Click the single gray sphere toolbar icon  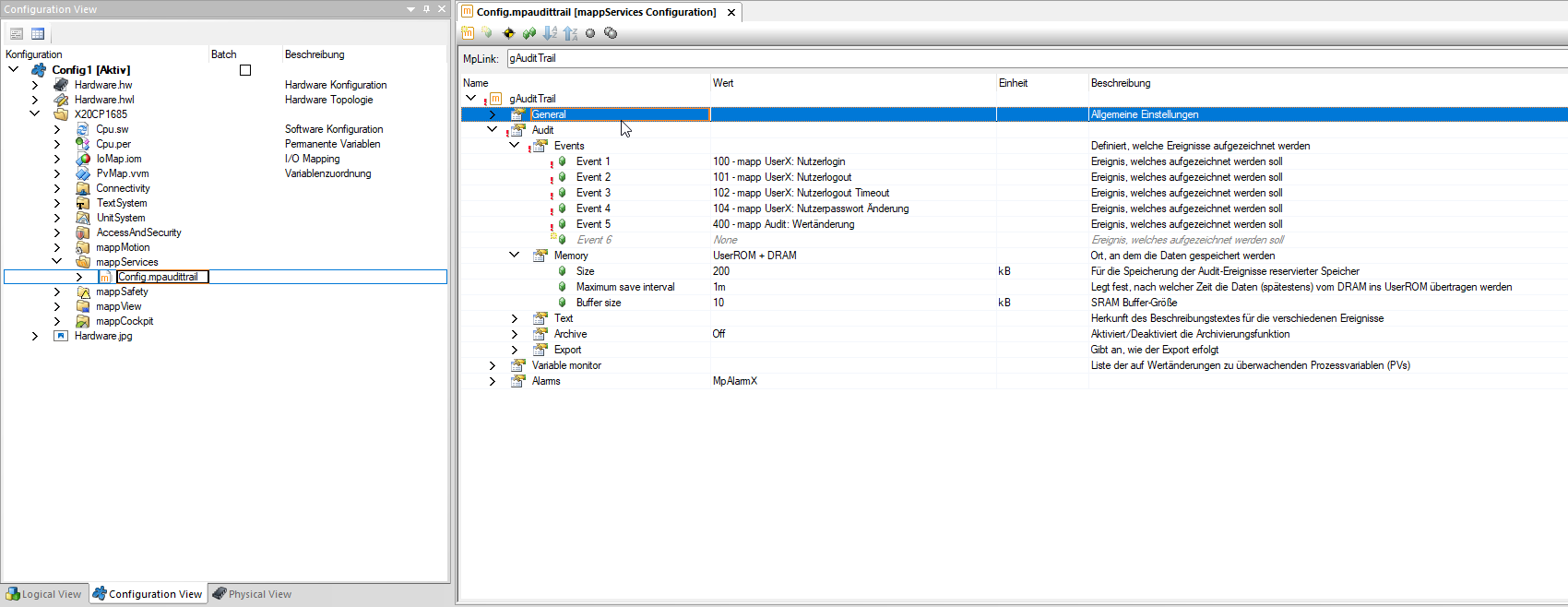tap(590, 33)
